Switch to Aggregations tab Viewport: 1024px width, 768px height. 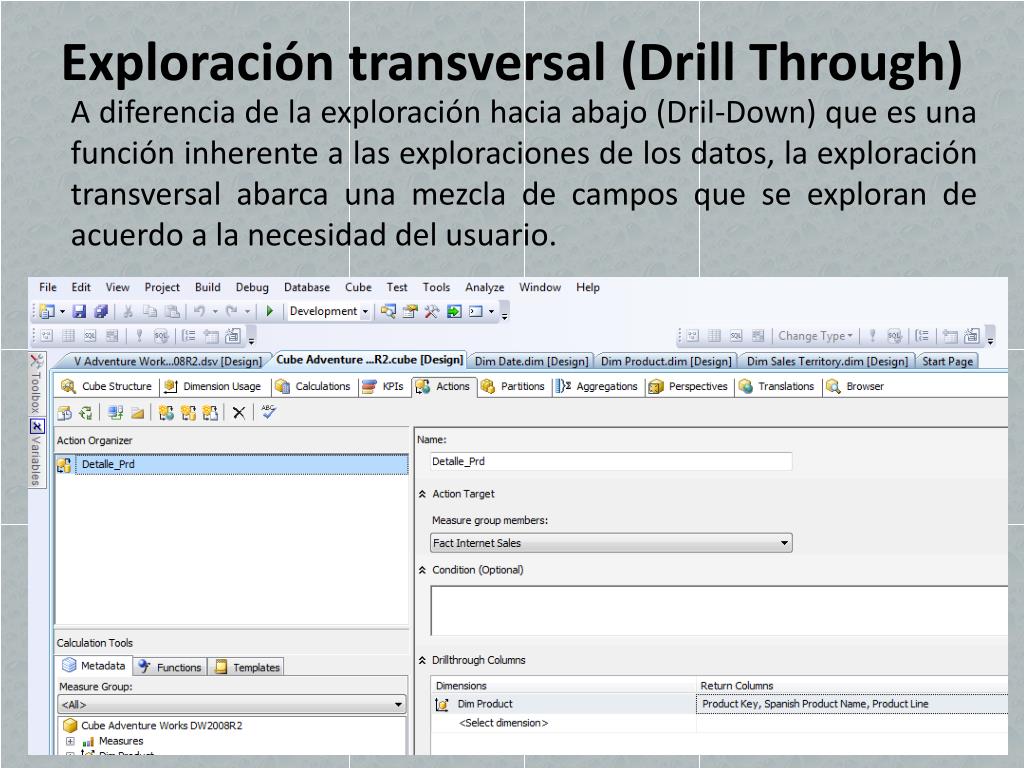597,387
